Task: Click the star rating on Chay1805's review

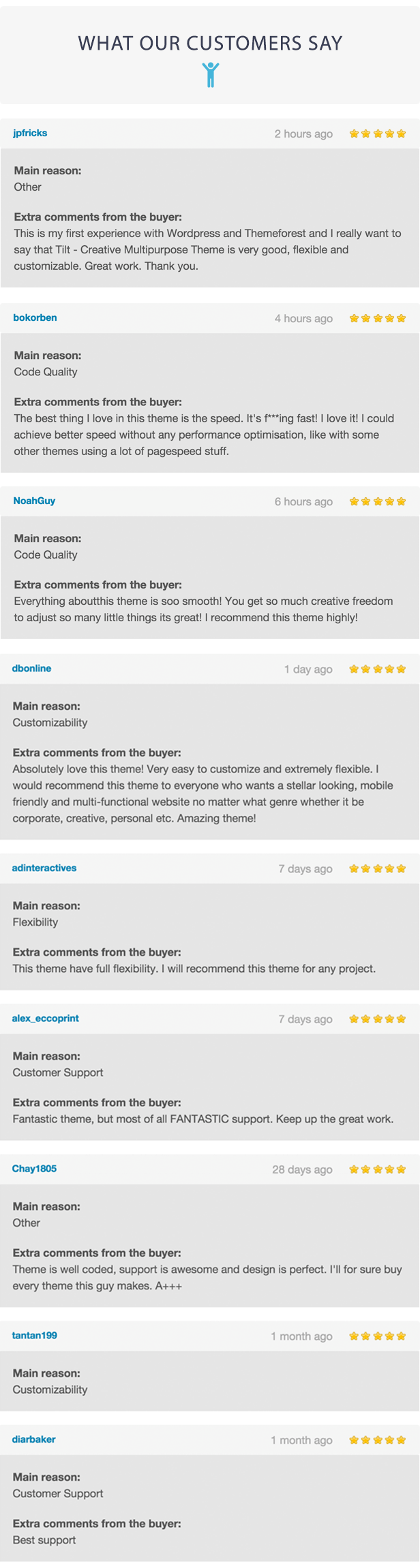Action: click(x=377, y=1170)
